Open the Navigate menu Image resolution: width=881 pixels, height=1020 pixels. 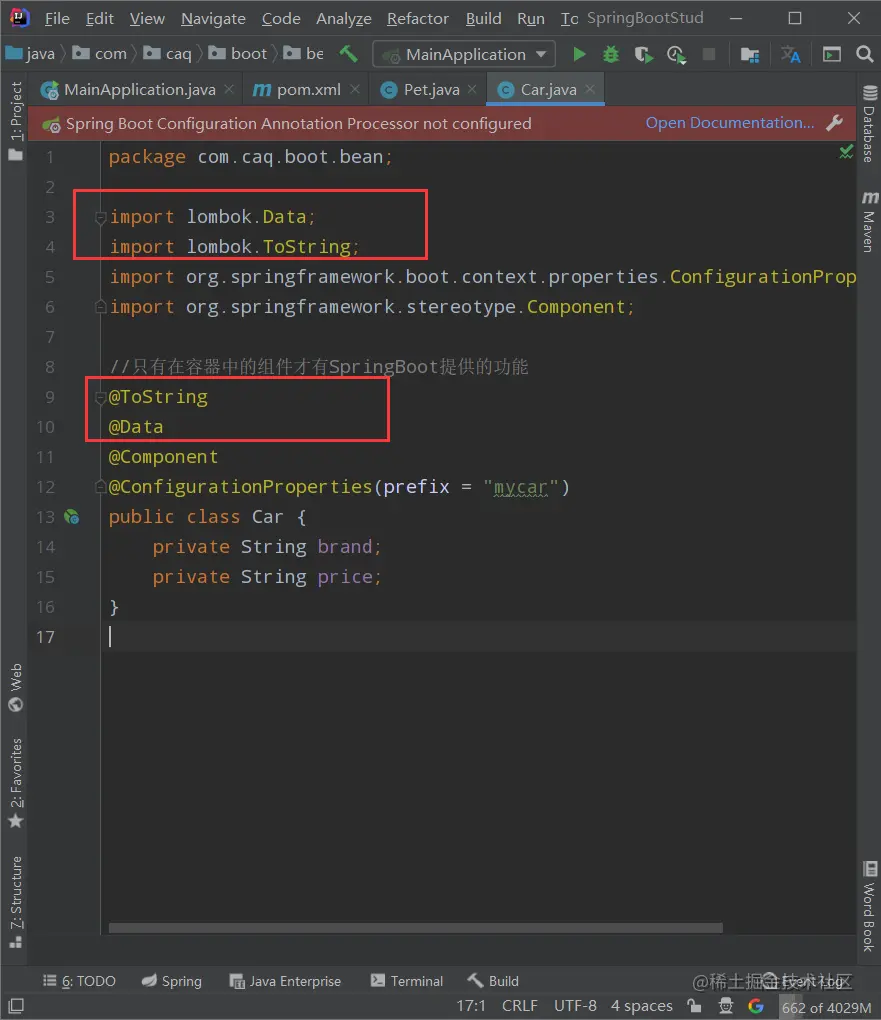(213, 19)
